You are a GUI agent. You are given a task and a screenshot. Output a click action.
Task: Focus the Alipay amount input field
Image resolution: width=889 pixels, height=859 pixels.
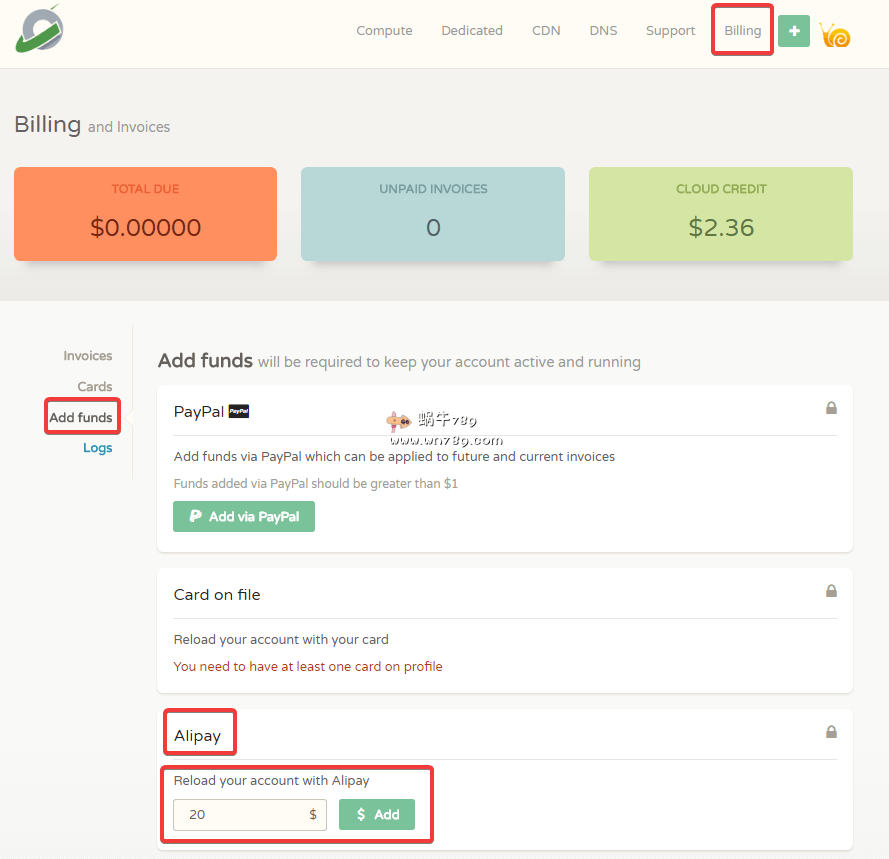pos(240,815)
